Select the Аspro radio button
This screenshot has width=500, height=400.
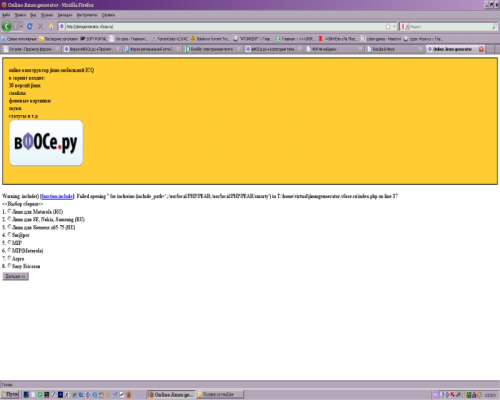coord(9,258)
